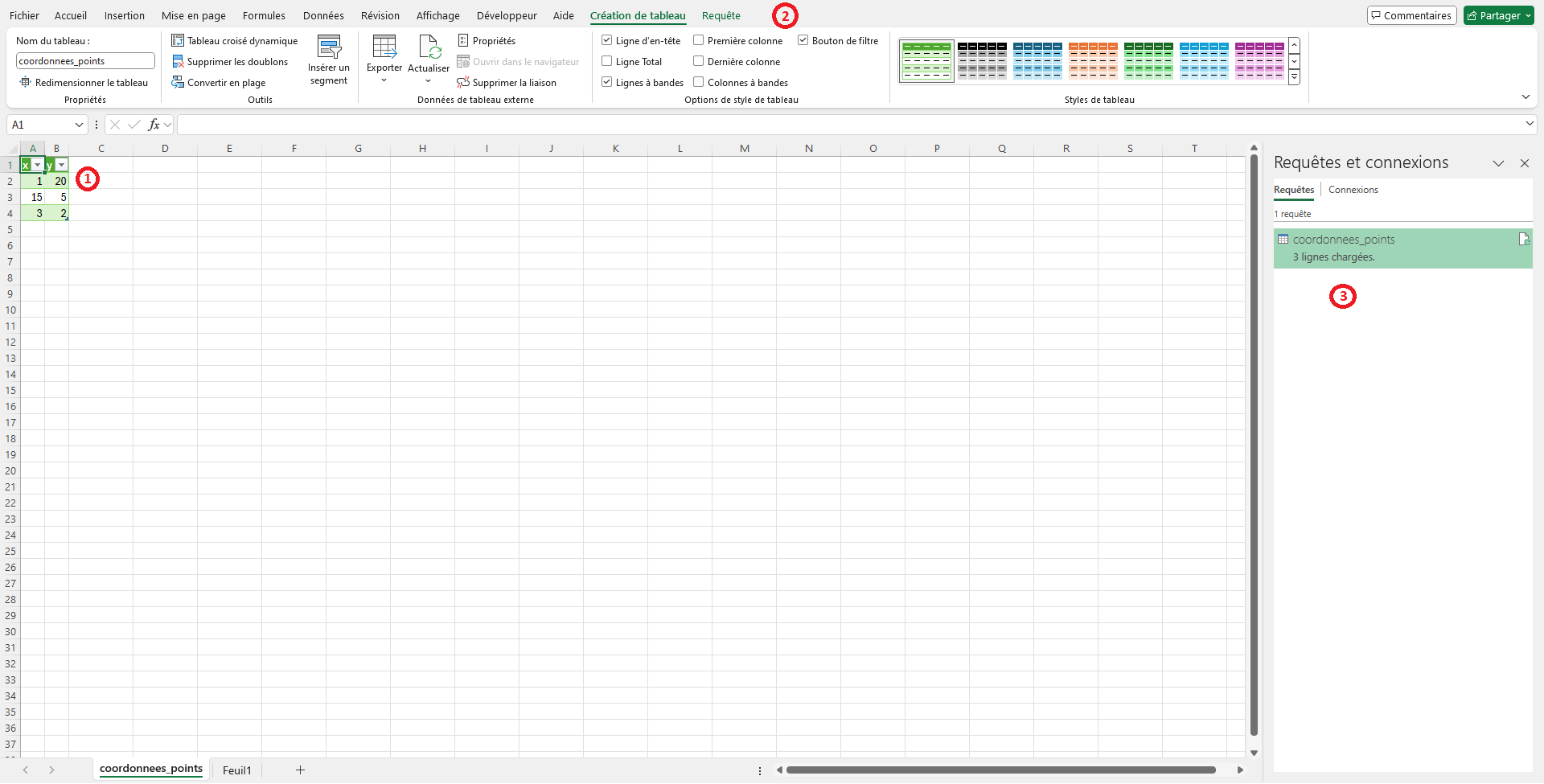Image resolution: width=1544 pixels, height=784 pixels.
Task: Close the Requêtes et connexions pane
Action: click(1525, 163)
